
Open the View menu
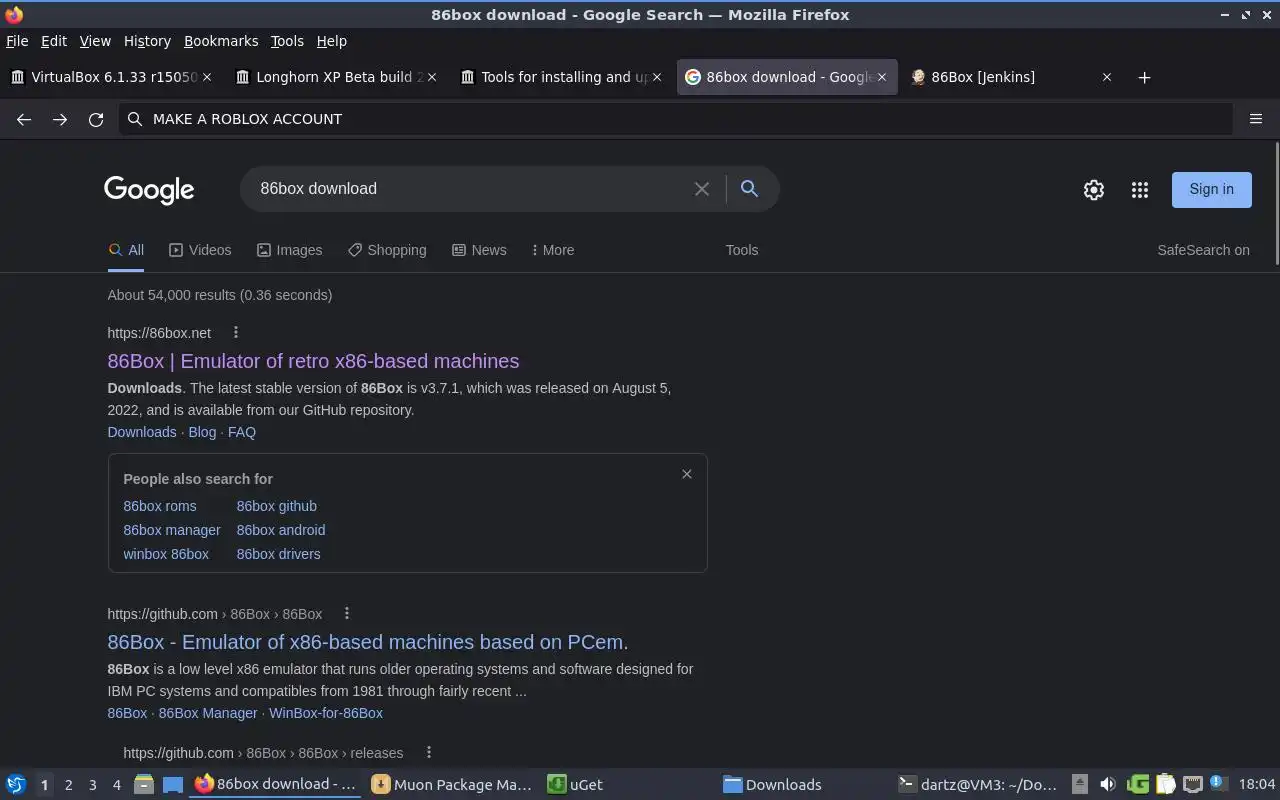[x=95, y=41]
